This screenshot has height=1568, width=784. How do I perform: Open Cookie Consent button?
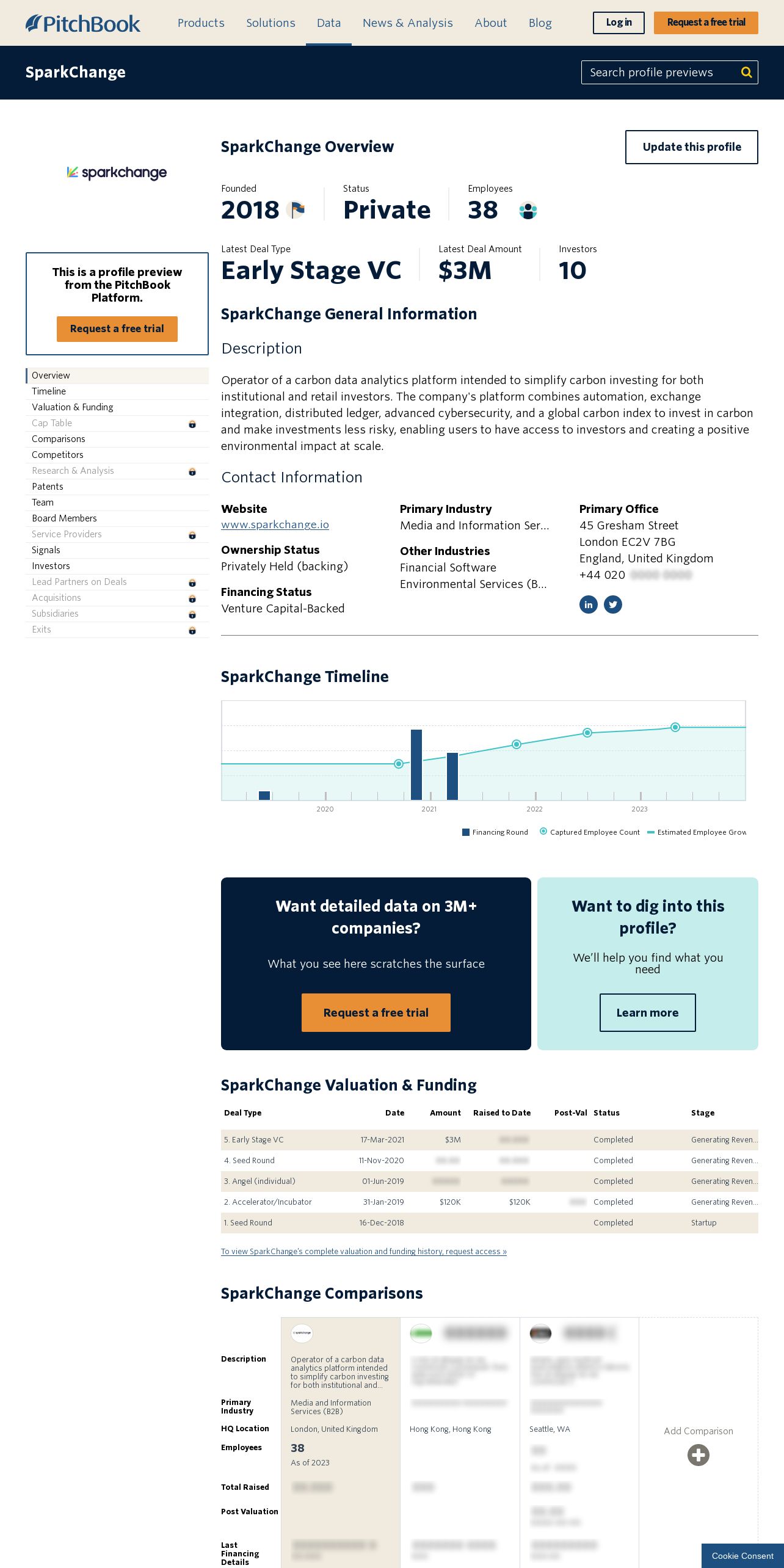pos(742,1556)
